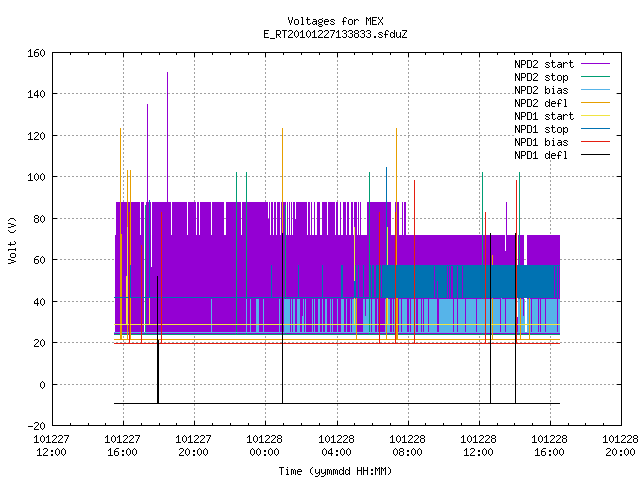Image resolution: width=640 pixels, height=480 pixels.
Task: Click the -20 y-axis tick label
Action: 36,426
